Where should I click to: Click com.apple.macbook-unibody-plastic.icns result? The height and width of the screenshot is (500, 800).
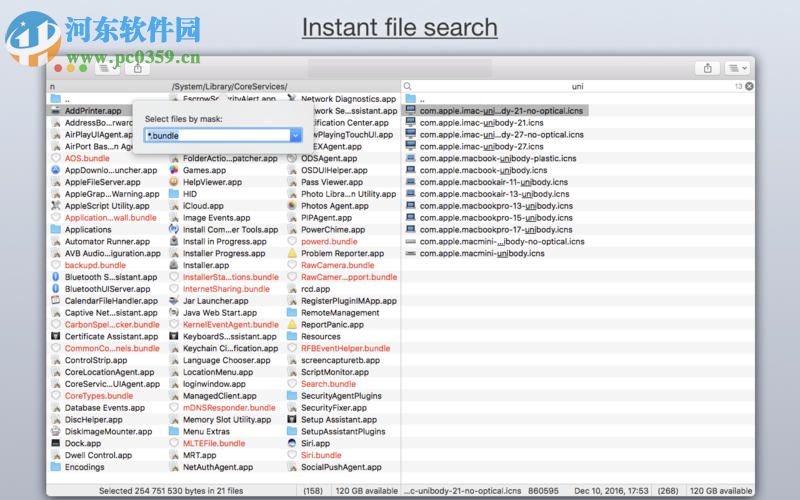[x=498, y=158]
